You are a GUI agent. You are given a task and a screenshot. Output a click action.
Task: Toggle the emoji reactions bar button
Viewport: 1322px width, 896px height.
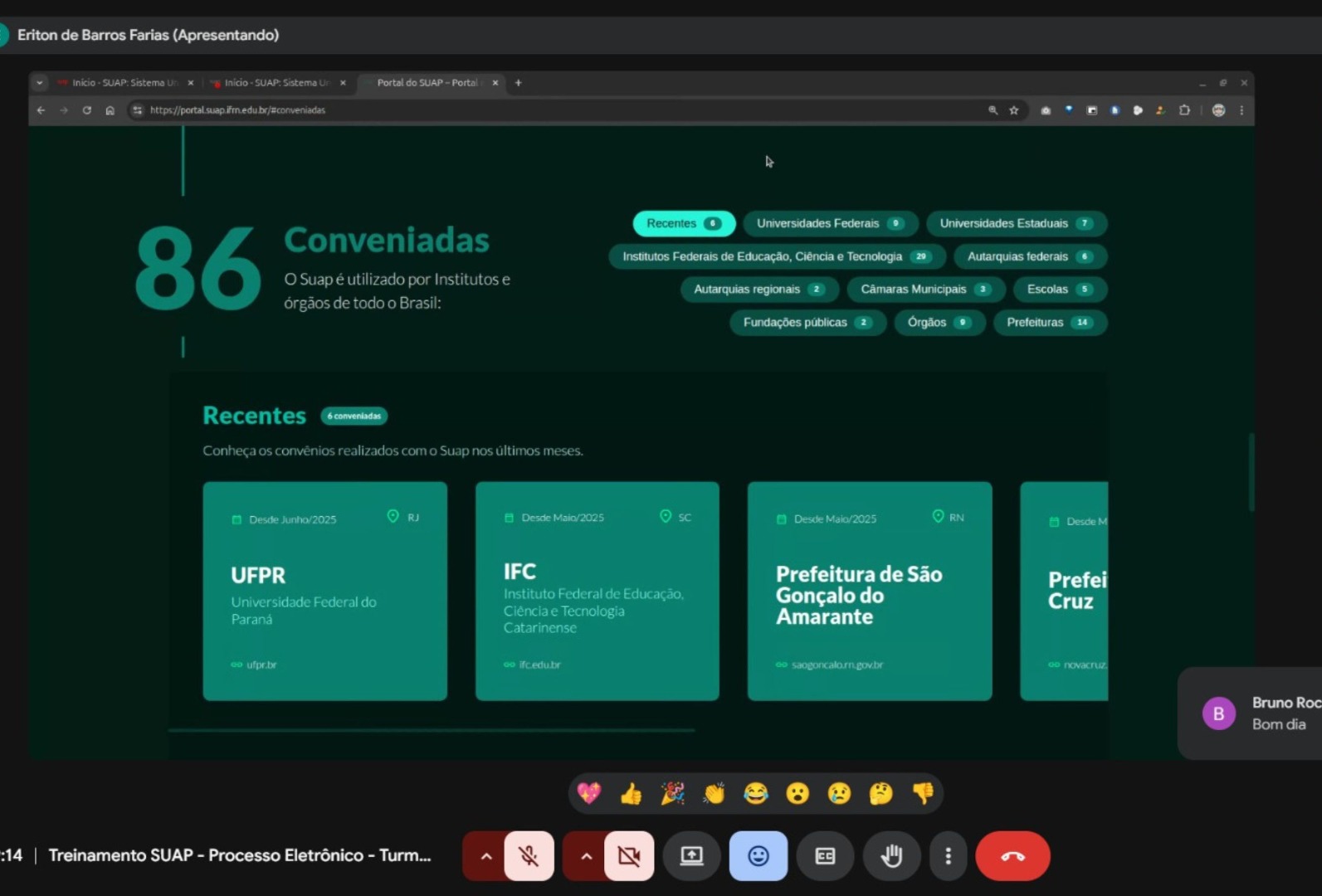[759, 855]
